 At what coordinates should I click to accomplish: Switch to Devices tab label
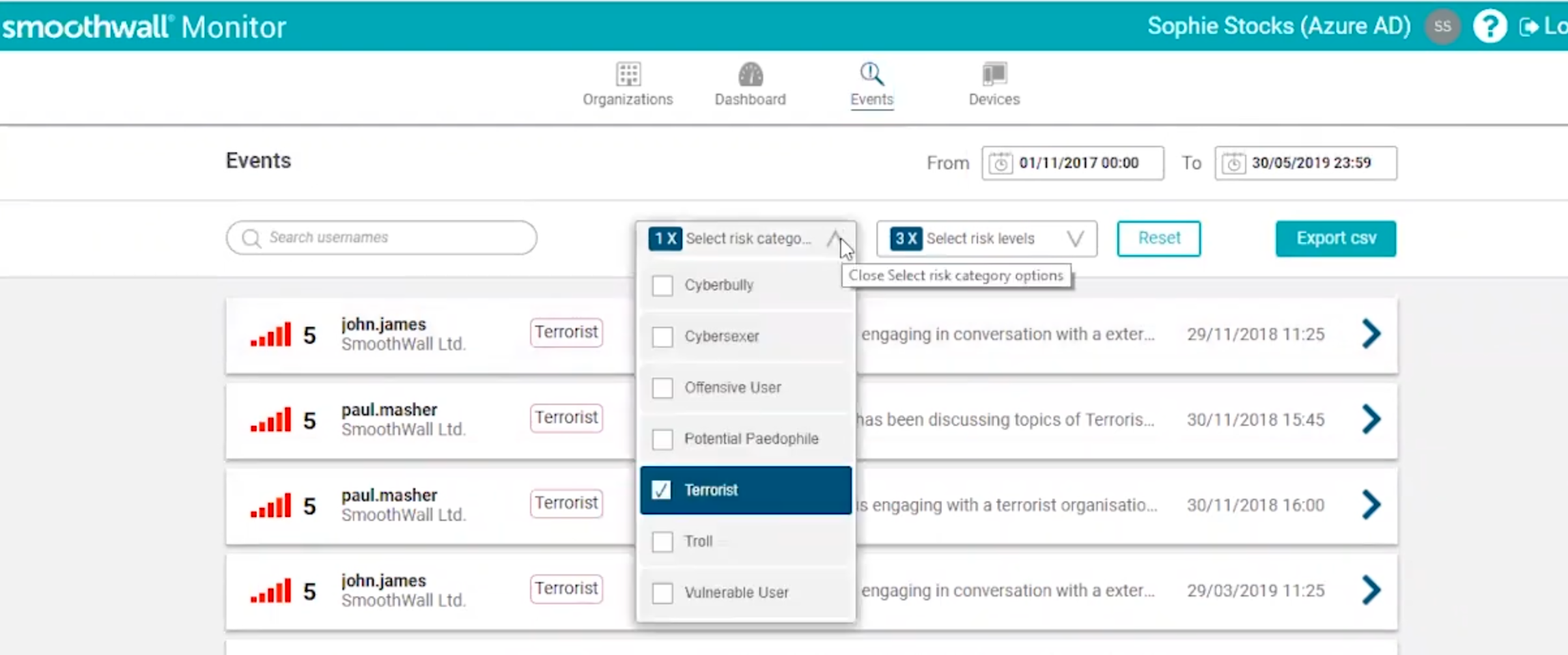(994, 100)
